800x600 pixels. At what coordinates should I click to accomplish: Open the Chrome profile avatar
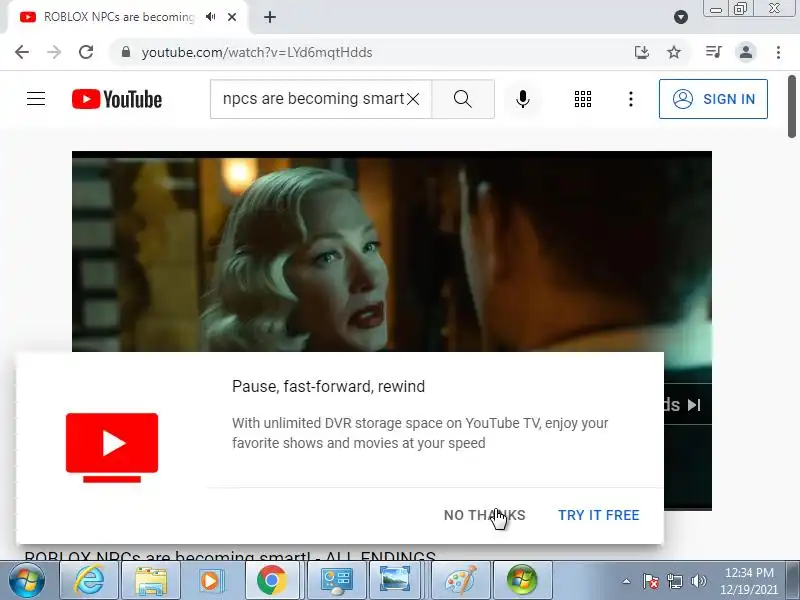click(746, 52)
